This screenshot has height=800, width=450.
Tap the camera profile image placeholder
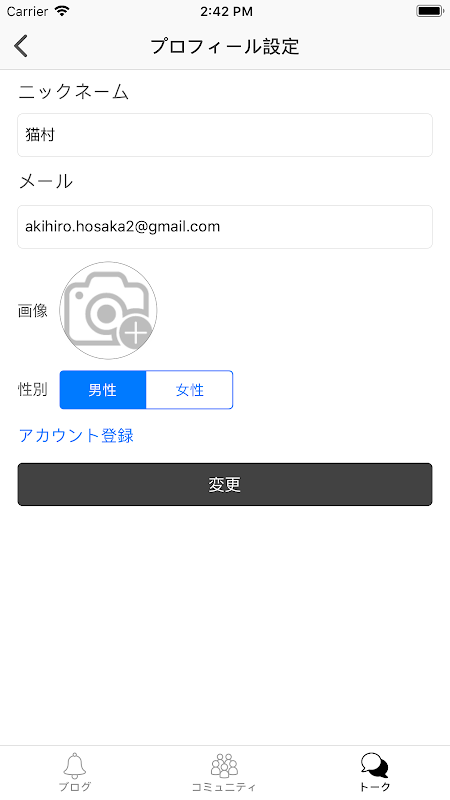click(x=108, y=310)
